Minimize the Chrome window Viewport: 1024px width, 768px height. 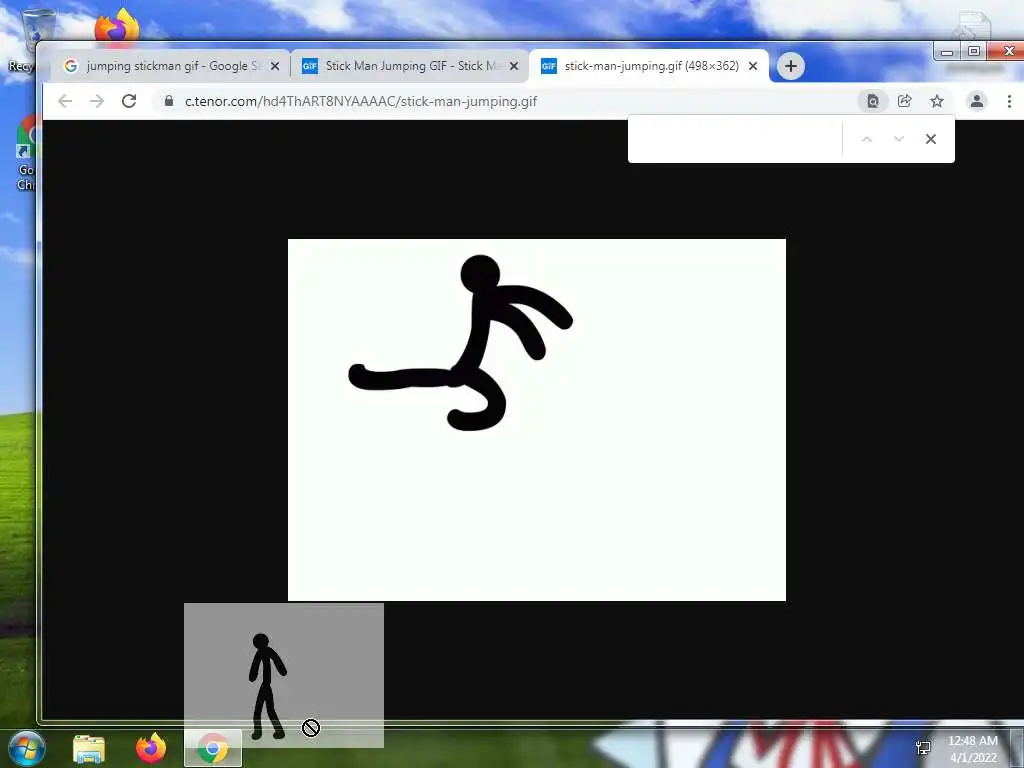[947, 51]
